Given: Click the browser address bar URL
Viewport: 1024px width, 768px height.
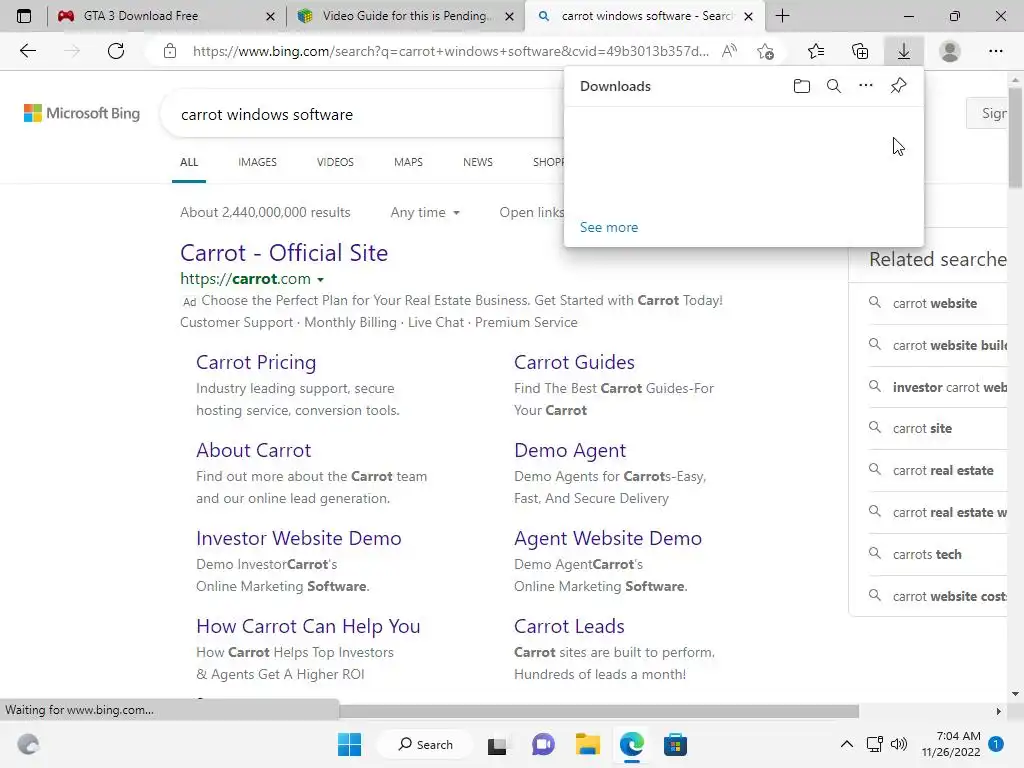Looking at the screenshot, I should [451, 51].
